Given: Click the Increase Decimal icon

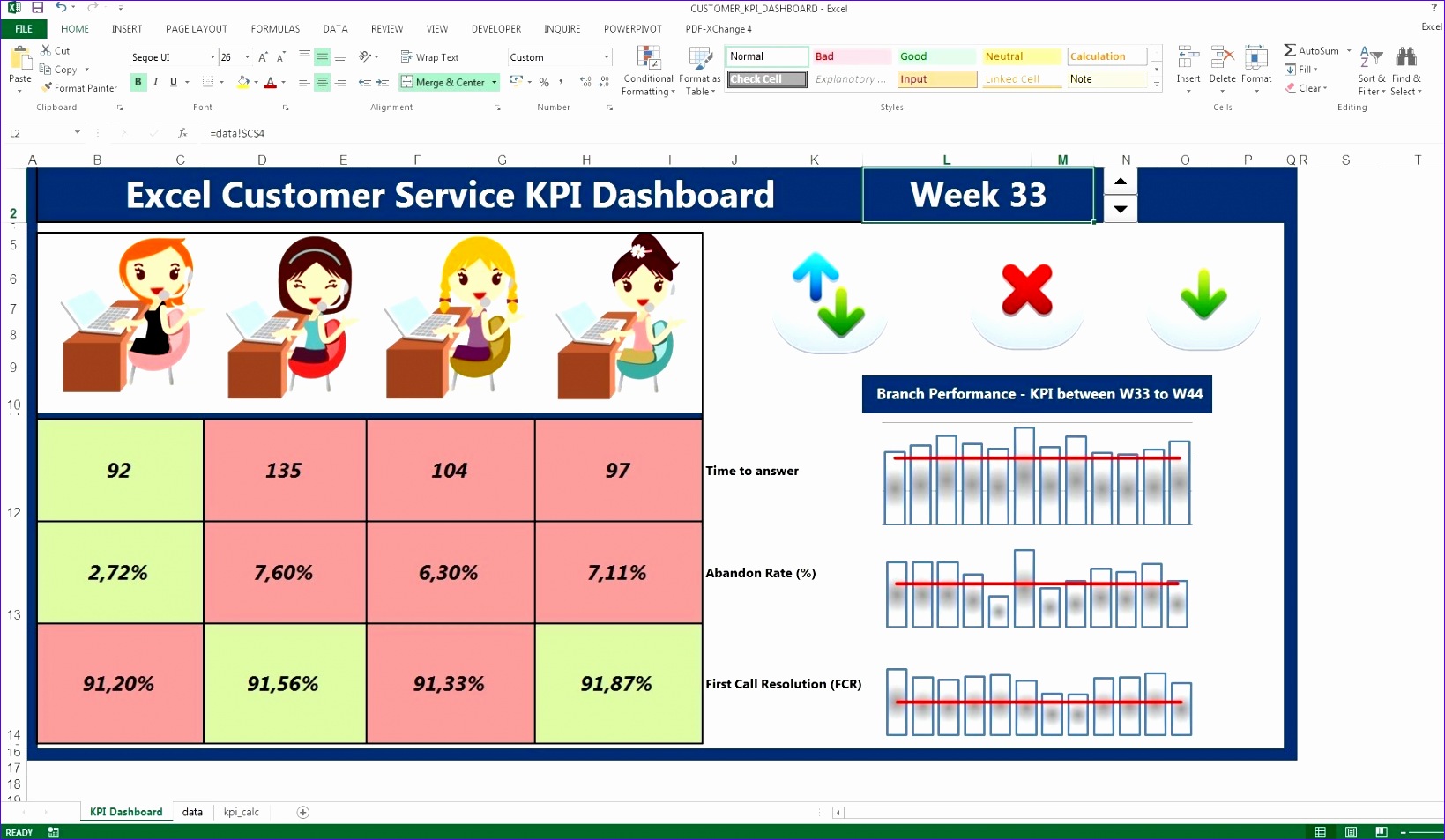Looking at the screenshot, I should tap(585, 82).
